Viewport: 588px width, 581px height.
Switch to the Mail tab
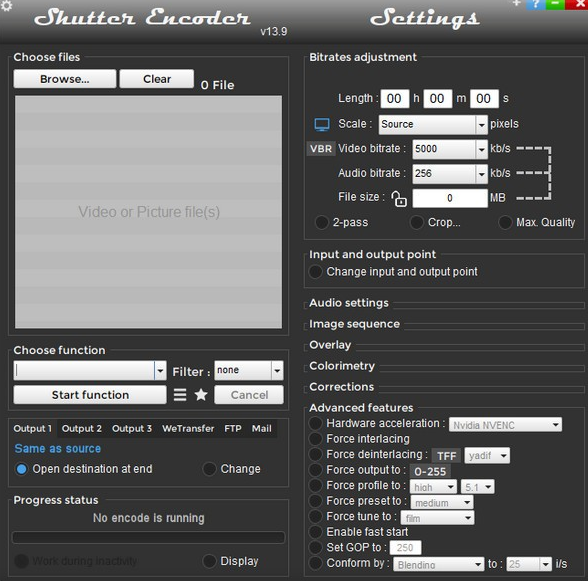coord(261,428)
